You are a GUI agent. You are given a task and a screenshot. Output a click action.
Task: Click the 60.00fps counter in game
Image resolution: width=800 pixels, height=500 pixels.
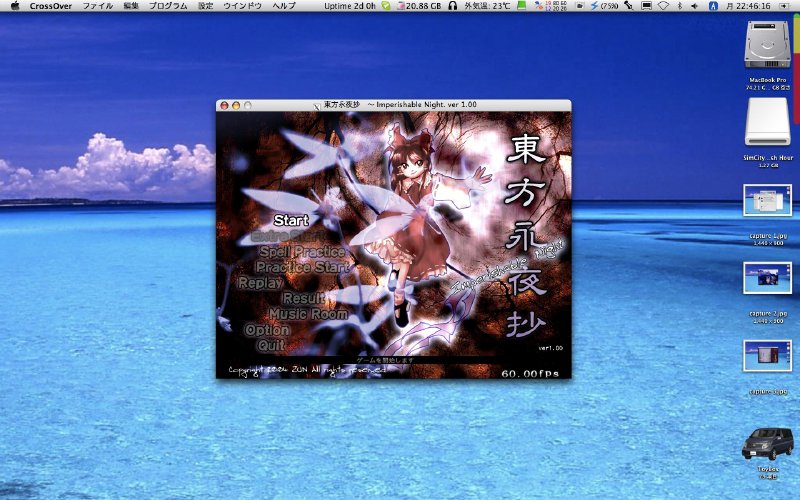click(530, 373)
